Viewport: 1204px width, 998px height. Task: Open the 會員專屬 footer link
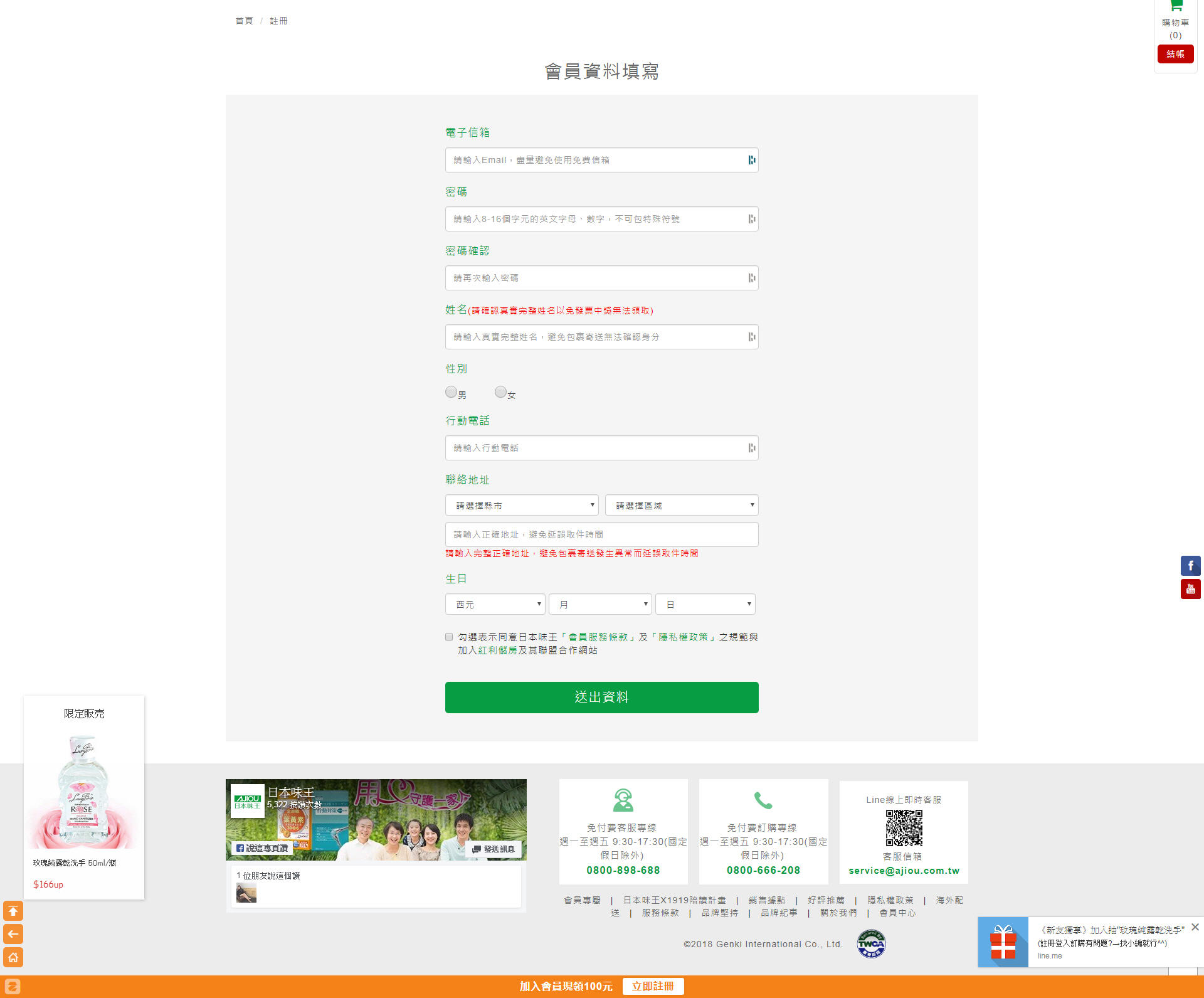pyautogui.click(x=582, y=900)
